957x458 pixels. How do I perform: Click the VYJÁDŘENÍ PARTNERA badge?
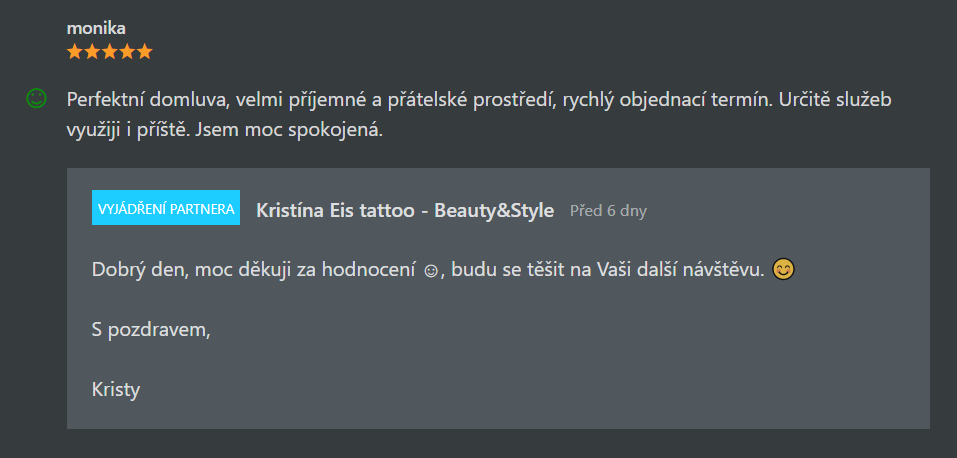(166, 208)
